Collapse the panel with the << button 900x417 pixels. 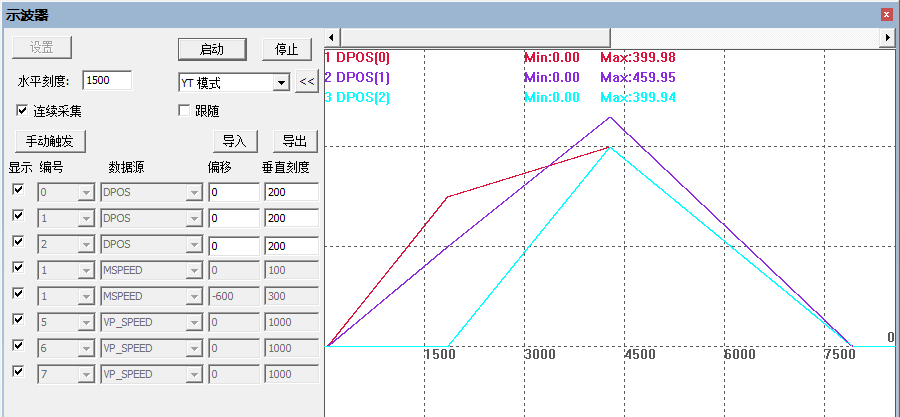[307, 82]
